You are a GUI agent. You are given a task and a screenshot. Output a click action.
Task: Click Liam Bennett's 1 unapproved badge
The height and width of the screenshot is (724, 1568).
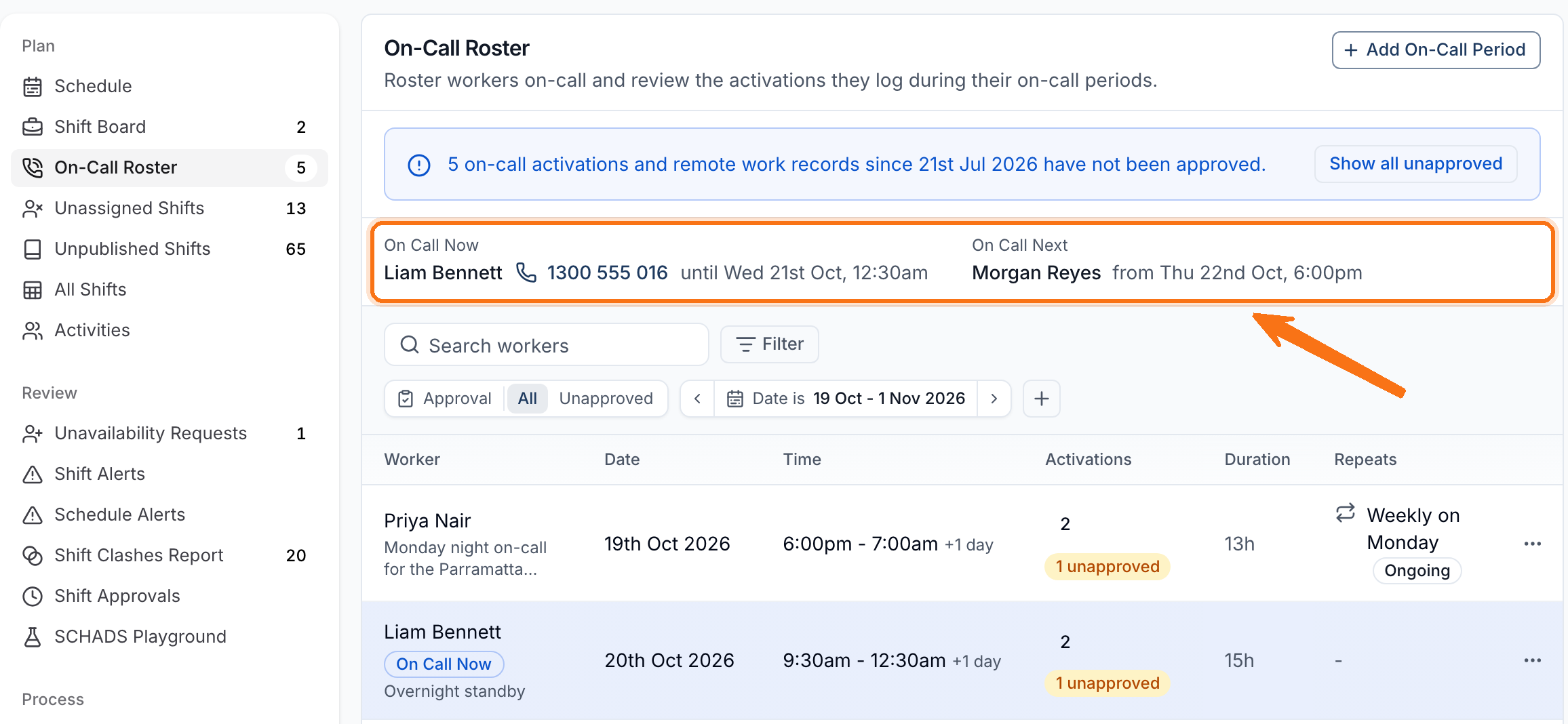coord(1108,683)
